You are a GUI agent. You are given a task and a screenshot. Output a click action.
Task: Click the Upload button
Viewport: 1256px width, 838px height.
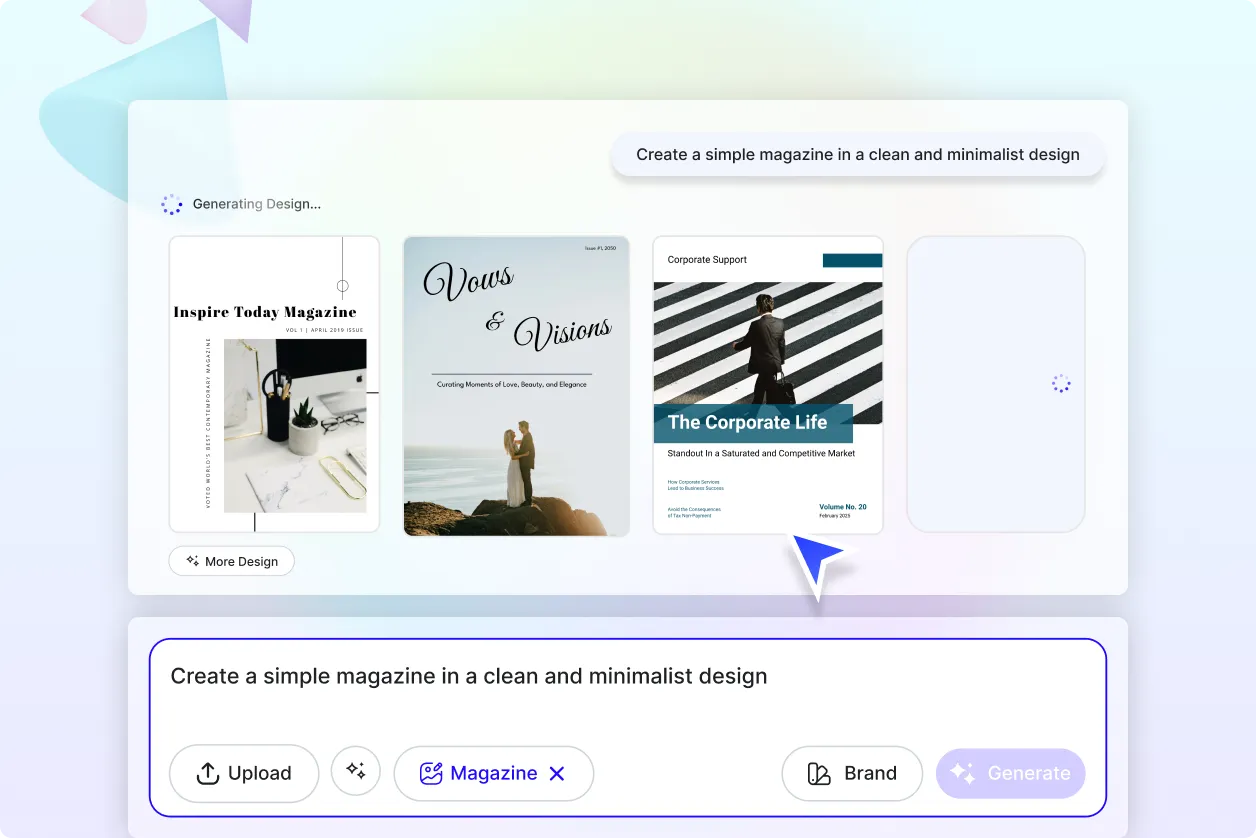[244, 773]
